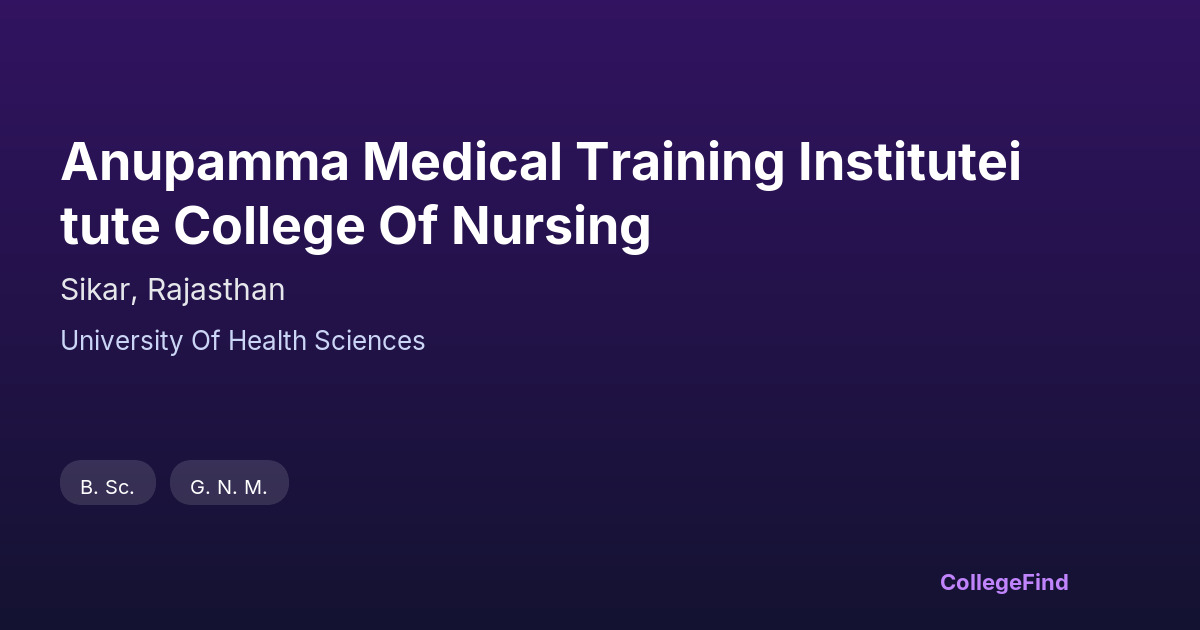This screenshot has height=630, width=1200.
Task: Click the B. Sc. course tag
Action: tap(108, 487)
